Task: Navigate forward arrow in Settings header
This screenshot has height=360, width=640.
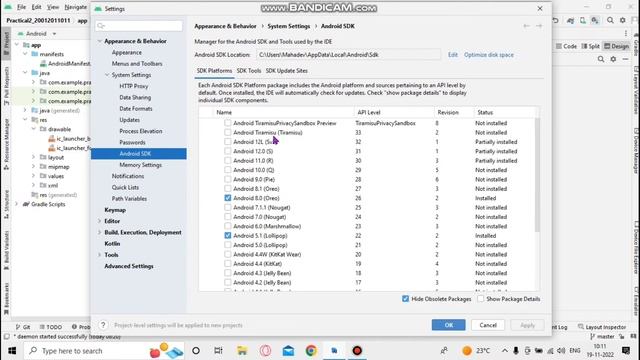Action: click(539, 26)
